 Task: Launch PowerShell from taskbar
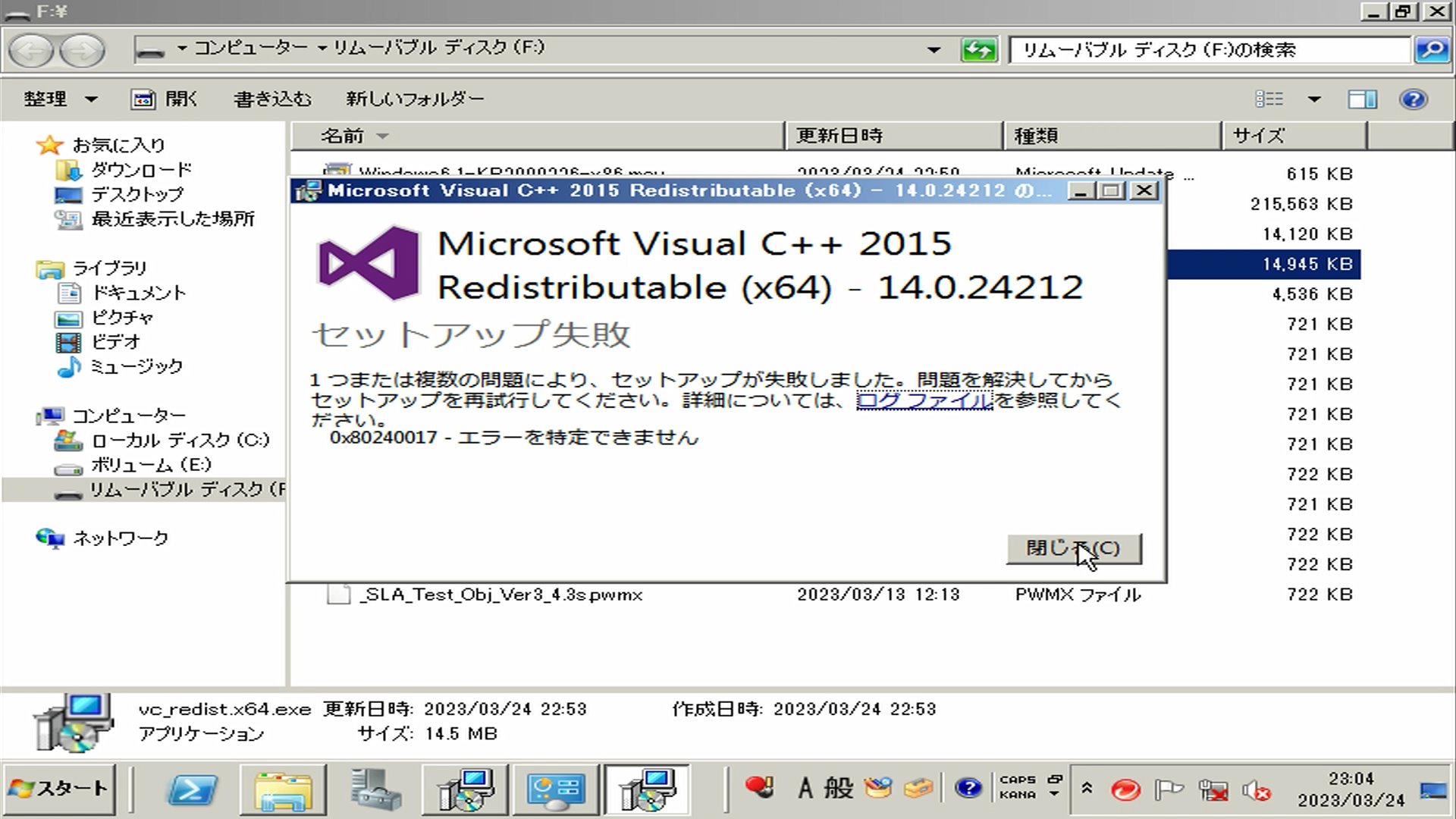pos(191,789)
